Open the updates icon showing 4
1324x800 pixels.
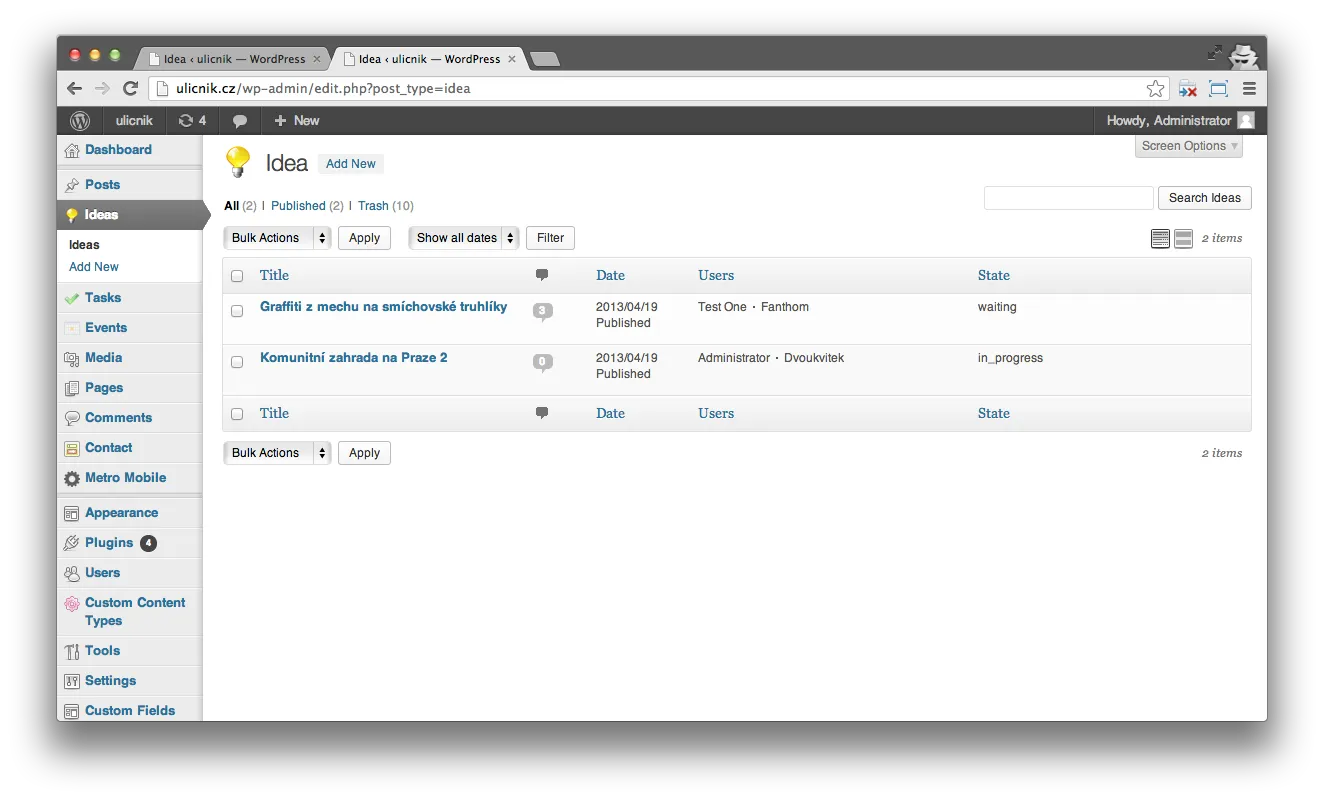pos(191,121)
